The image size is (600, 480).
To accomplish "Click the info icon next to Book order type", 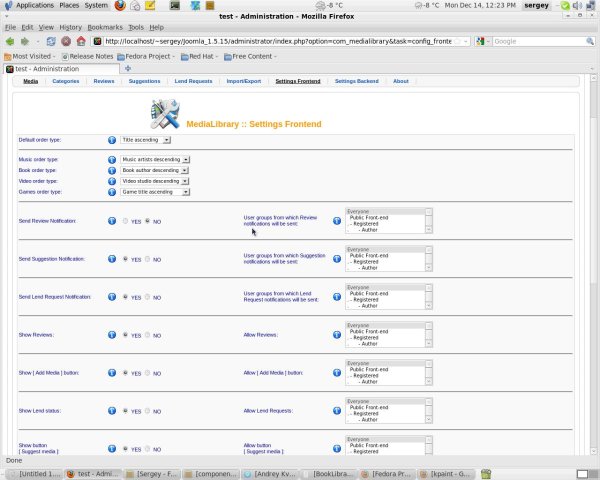I will 112,170.
